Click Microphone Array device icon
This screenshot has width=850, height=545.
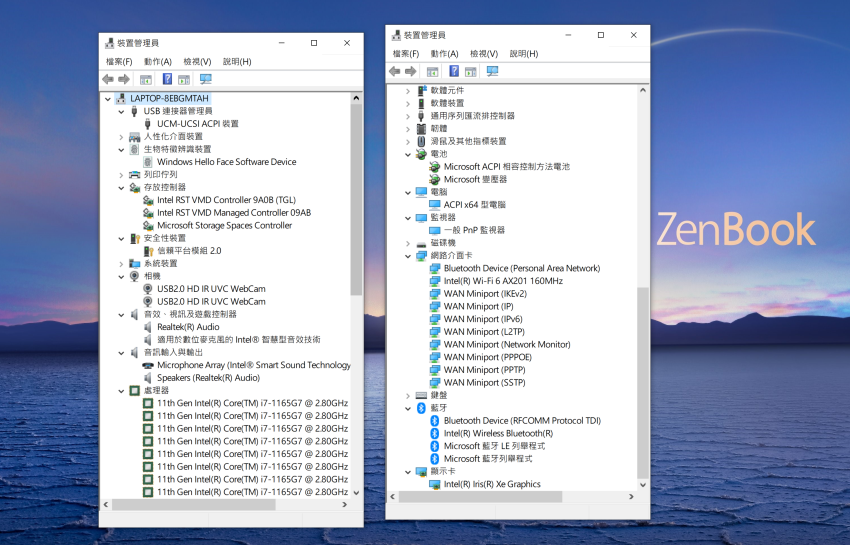(147, 365)
